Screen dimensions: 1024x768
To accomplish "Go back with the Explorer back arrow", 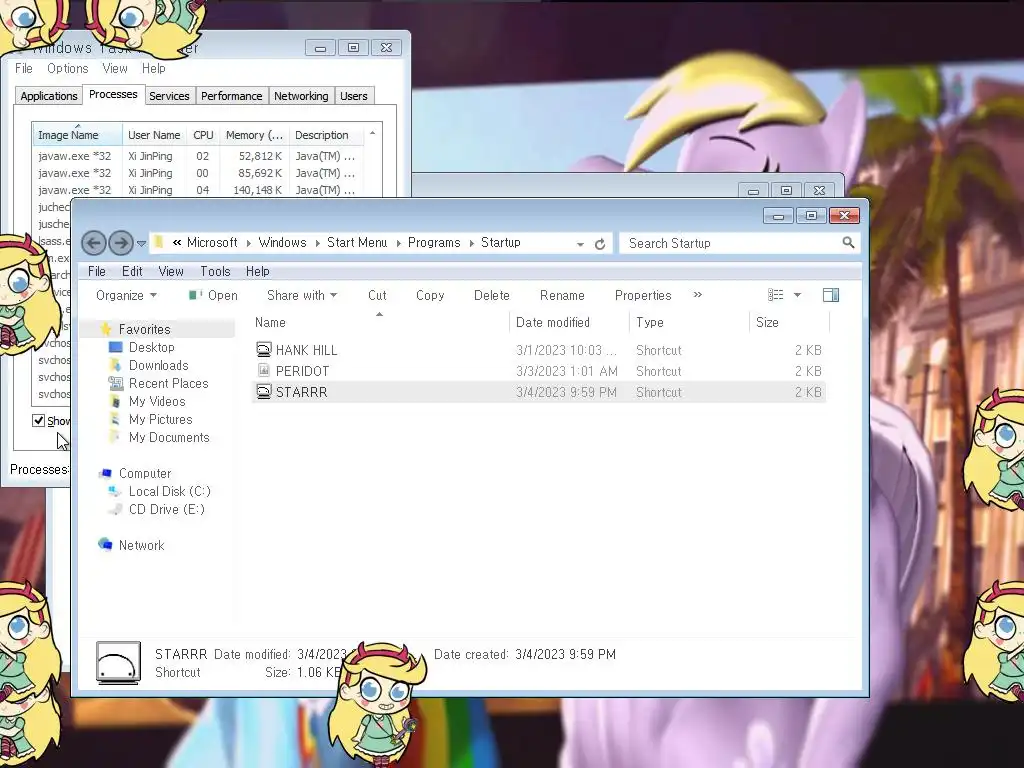I will (93, 244).
